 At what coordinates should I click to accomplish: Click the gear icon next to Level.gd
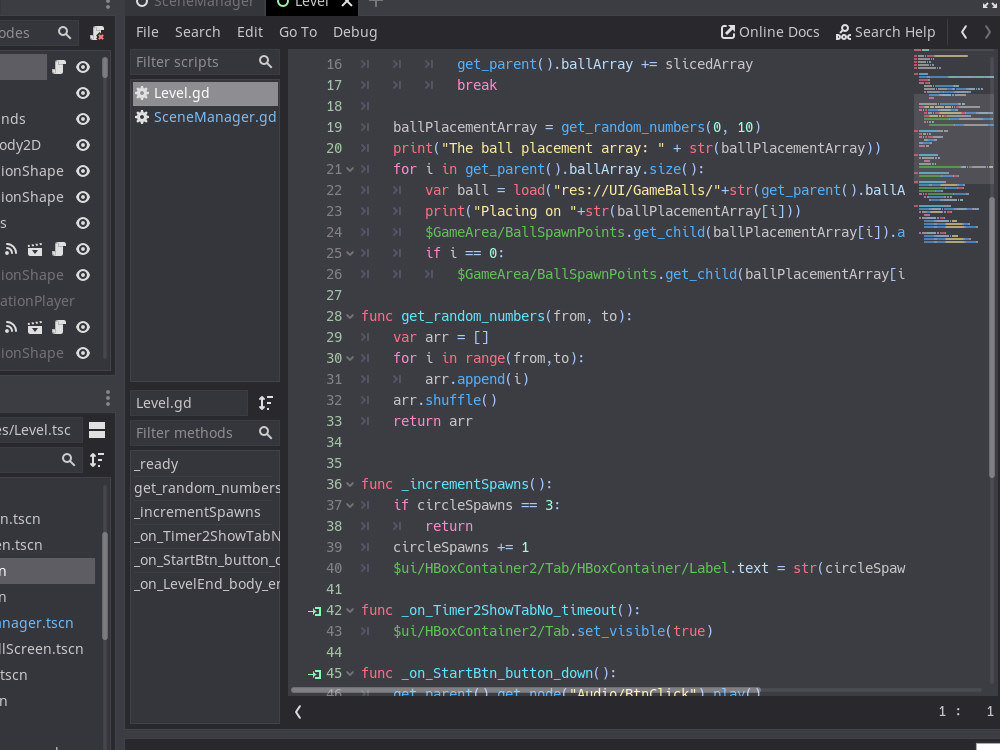point(142,93)
